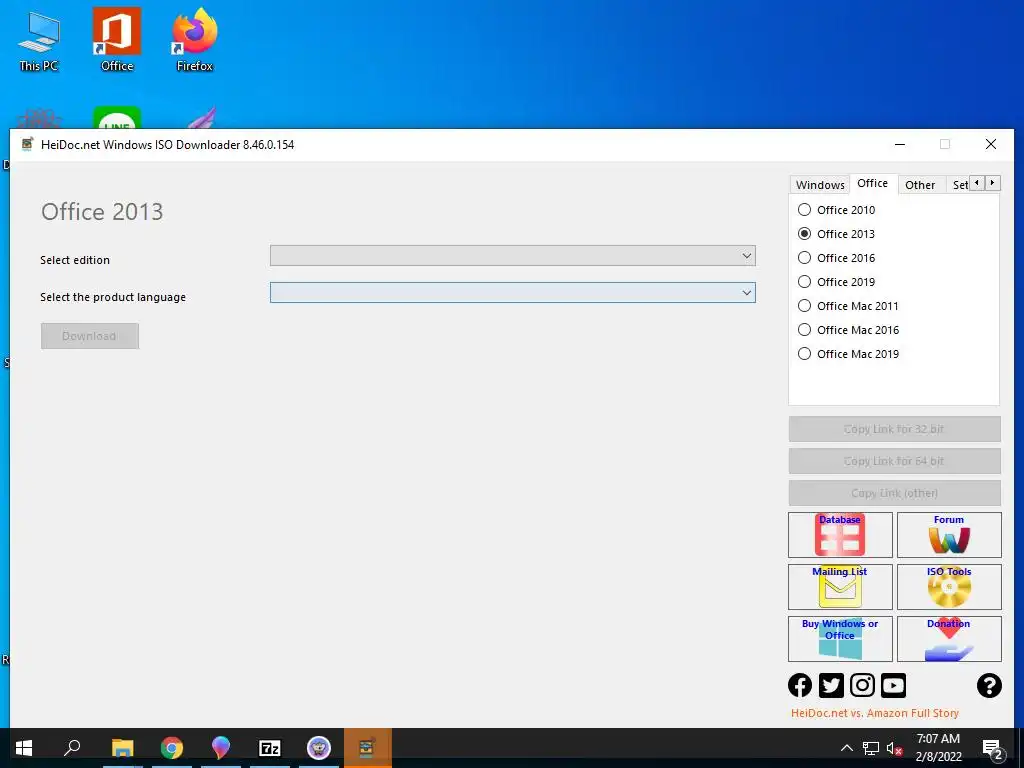Screen dimensions: 1024x768
Task: Open taskbar search magnifier
Action: [x=72, y=748]
